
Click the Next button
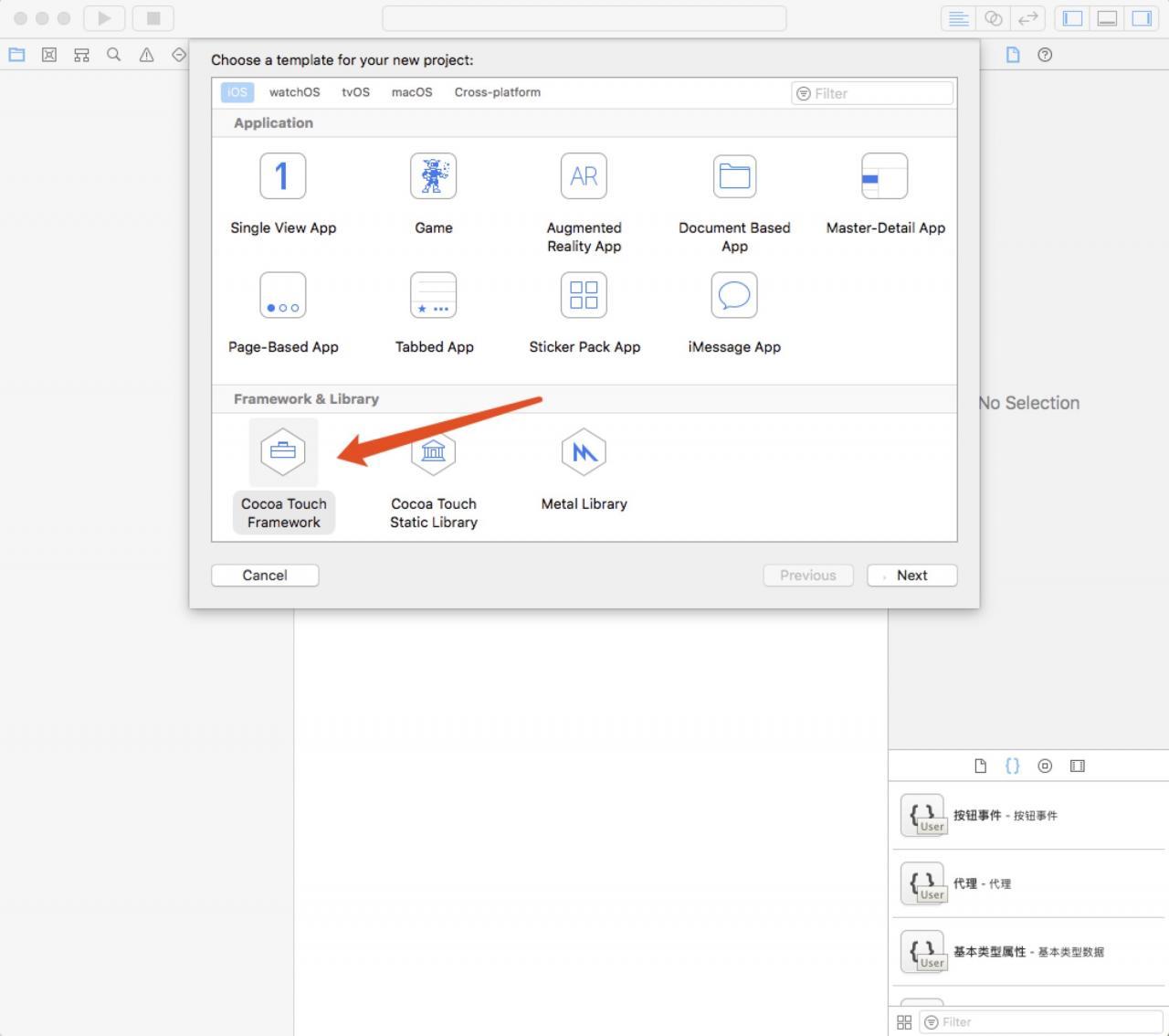click(911, 575)
